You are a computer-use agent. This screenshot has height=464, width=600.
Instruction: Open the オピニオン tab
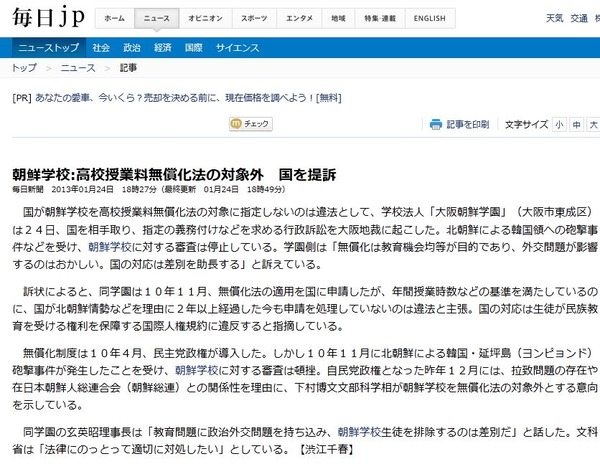(205, 18)
